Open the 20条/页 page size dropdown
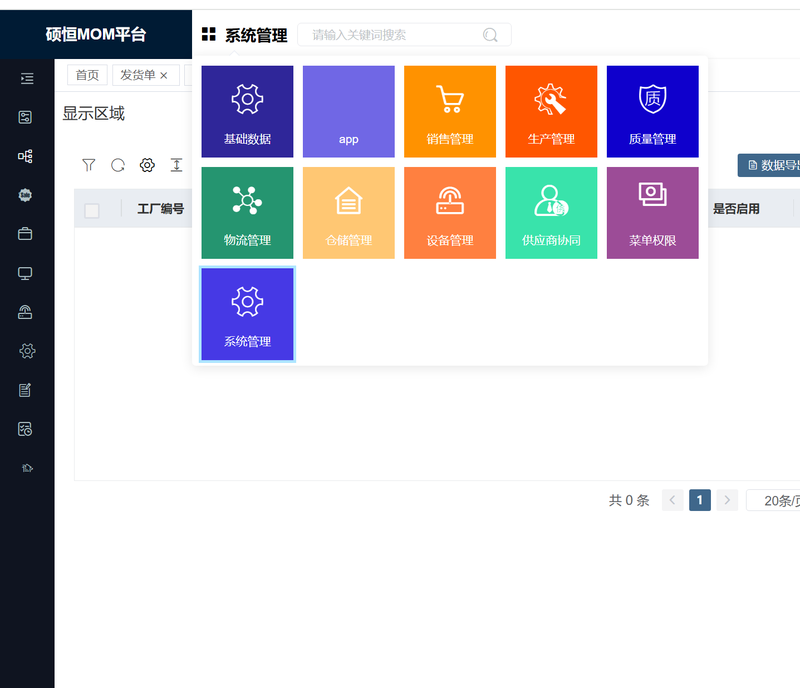800x688 pixels. pyautogui.click(x=773, y=501)
